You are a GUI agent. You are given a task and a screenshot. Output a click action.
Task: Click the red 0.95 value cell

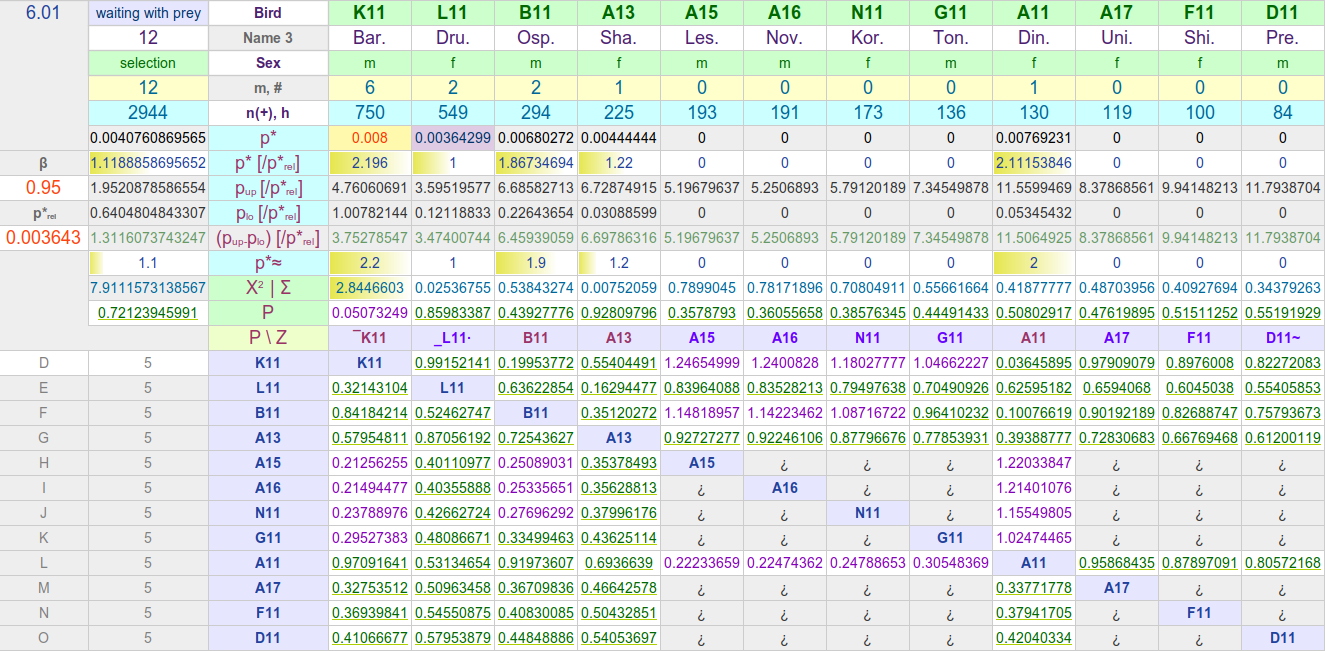pyautogui.click(x=44, y=188)
